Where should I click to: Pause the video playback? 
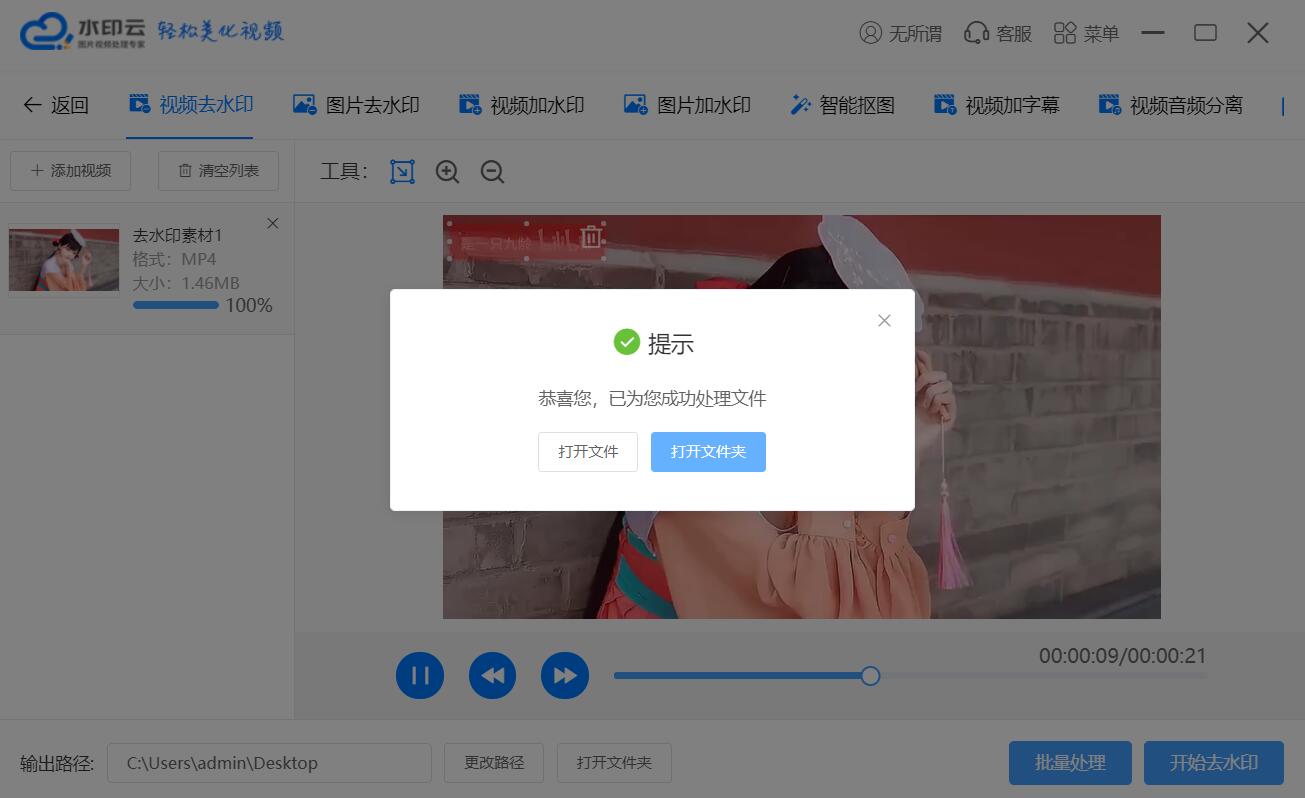pos(420,675)
